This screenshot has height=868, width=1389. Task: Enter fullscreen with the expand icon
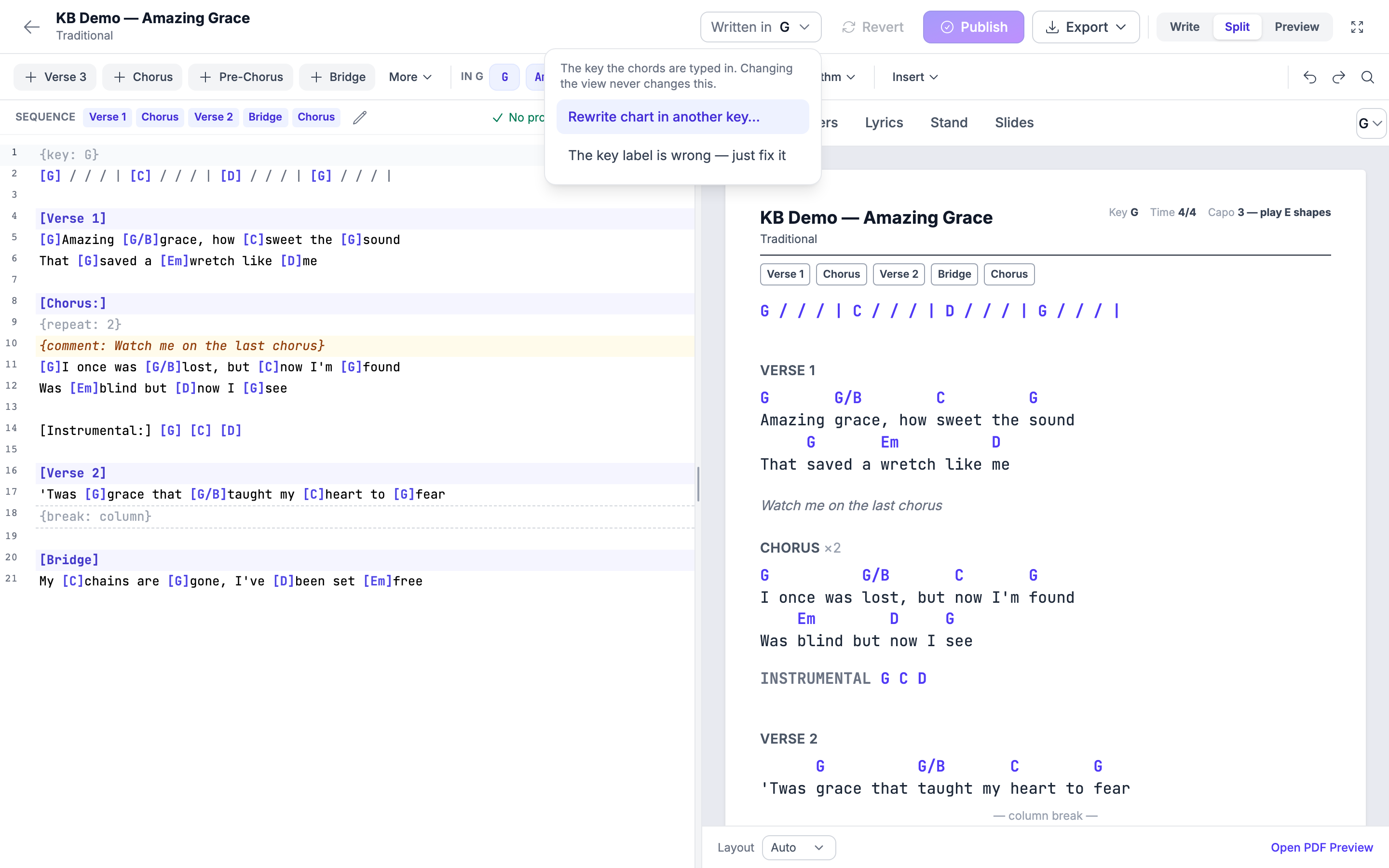point(1357,27)
